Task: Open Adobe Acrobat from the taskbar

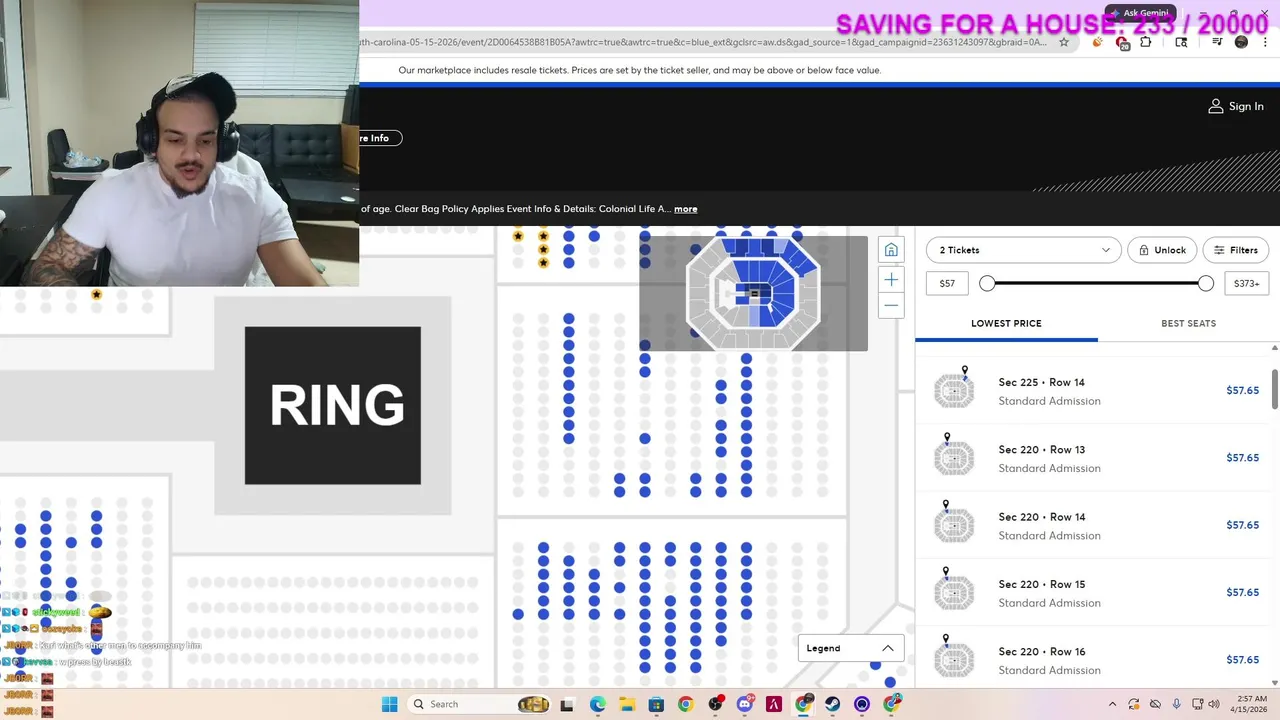Action: tap(773, 704)
